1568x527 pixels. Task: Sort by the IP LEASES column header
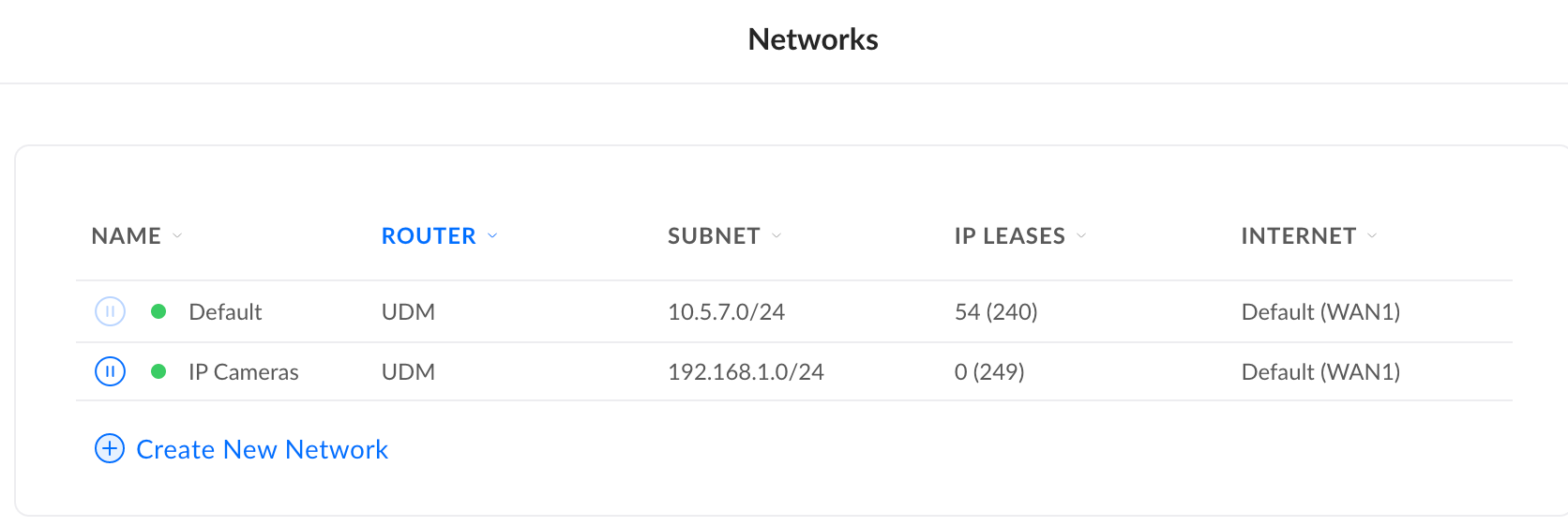pyautogui.click(x=1009, y=236)
